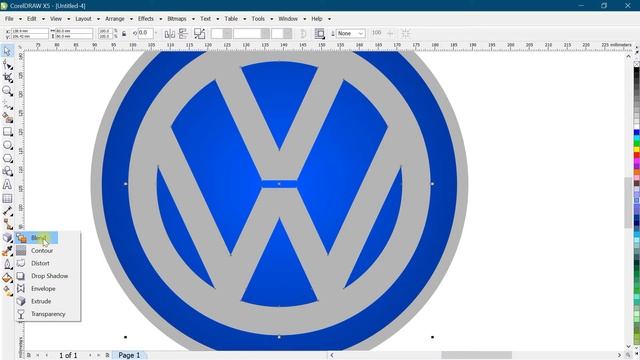The width and height of the screenshot is (640, 360).
Task: Choose Transparency from the effects flyout
Action: tap(48, 314)
